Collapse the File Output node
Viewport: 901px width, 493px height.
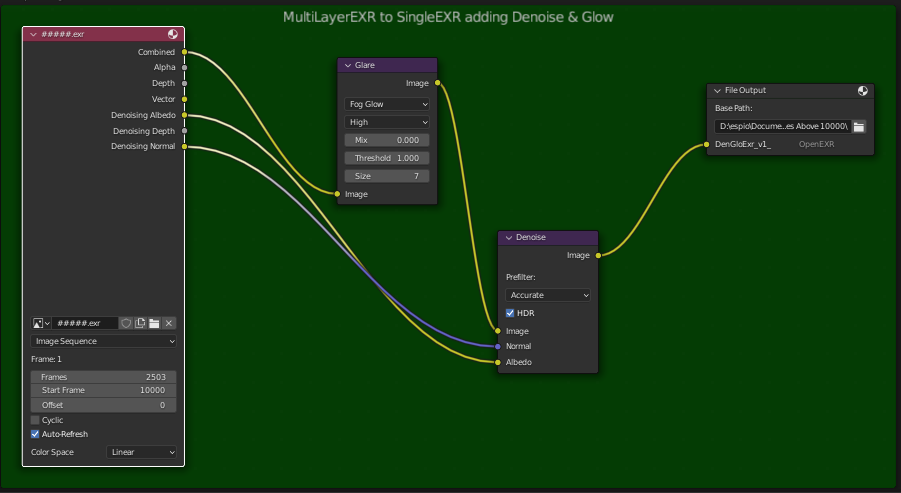[717, 91]
